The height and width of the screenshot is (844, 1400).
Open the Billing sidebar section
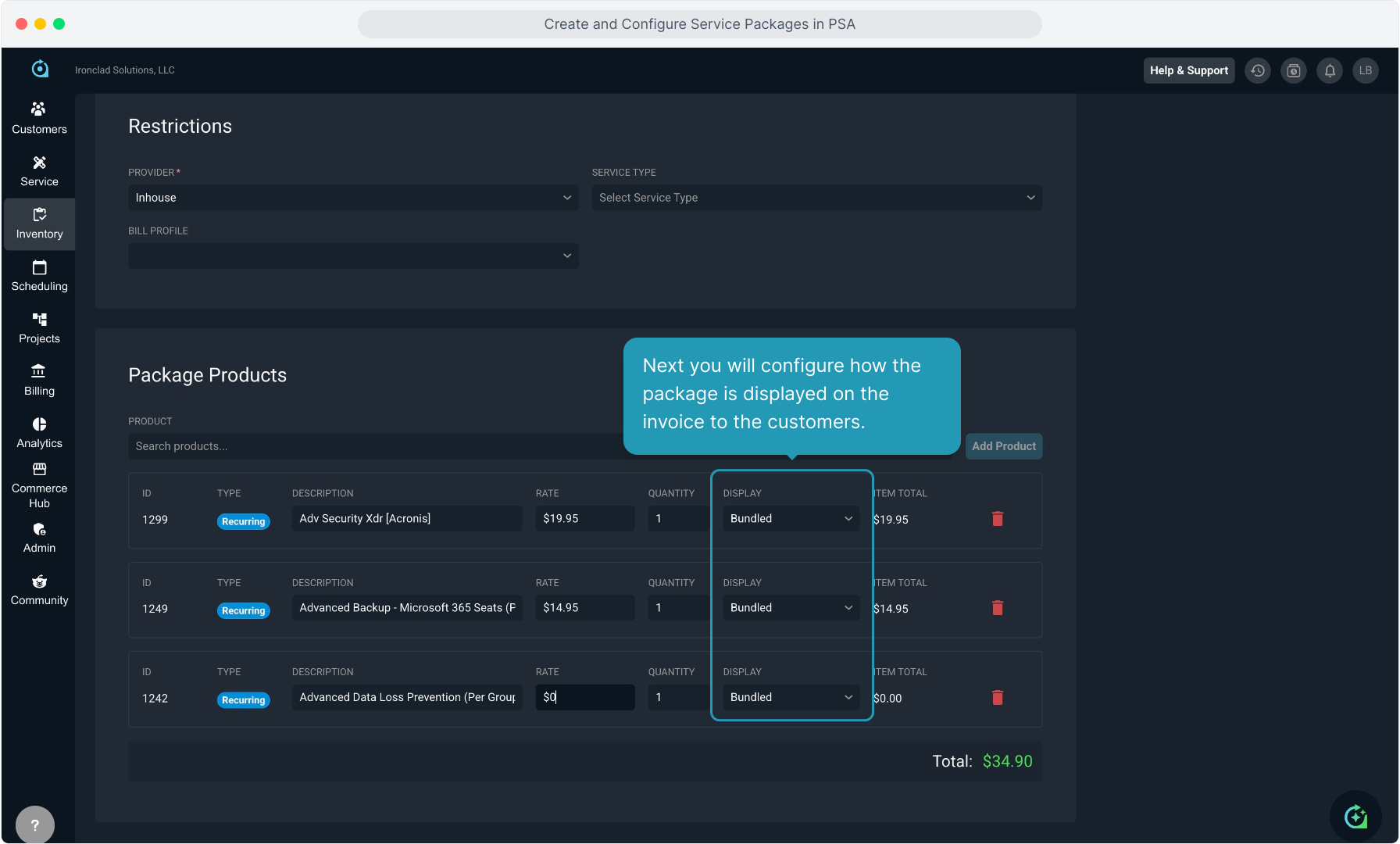[x=39, y=380]
